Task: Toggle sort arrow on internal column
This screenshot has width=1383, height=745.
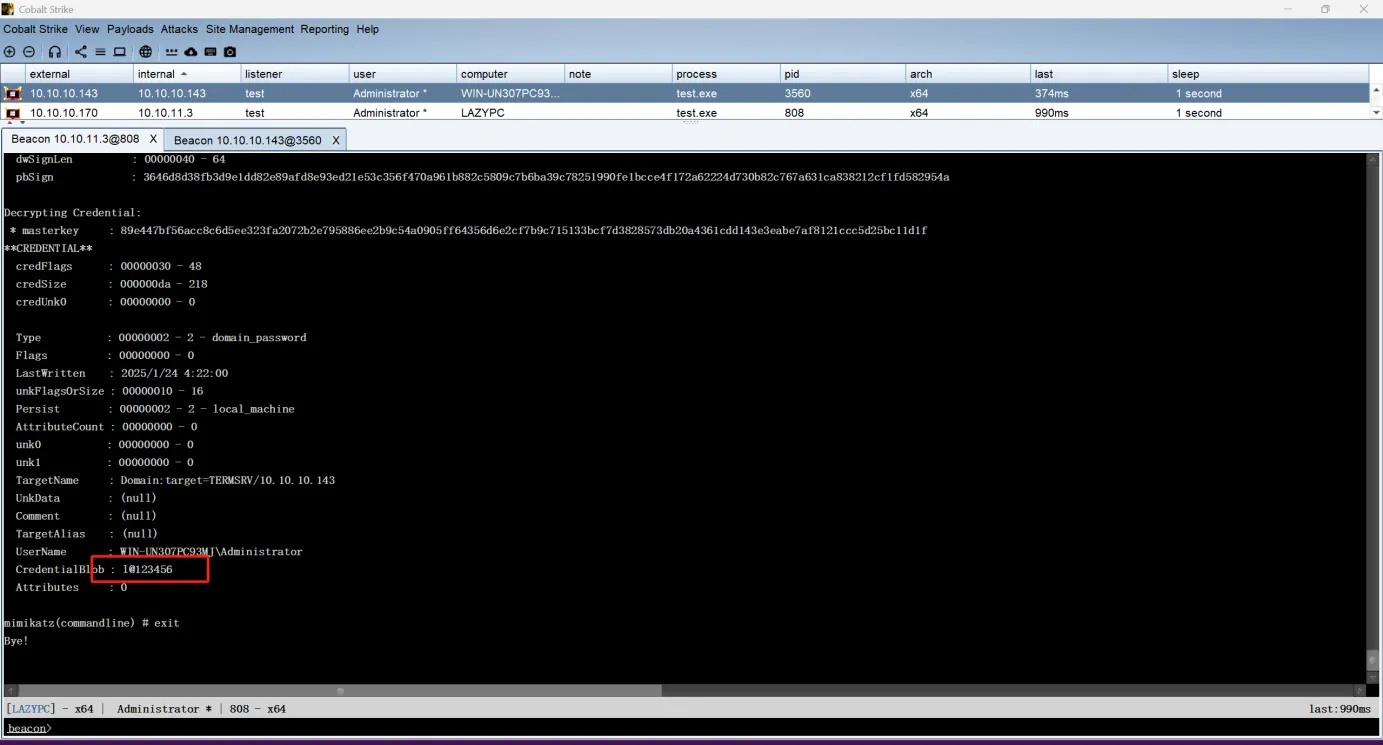Action: point(184,74)
